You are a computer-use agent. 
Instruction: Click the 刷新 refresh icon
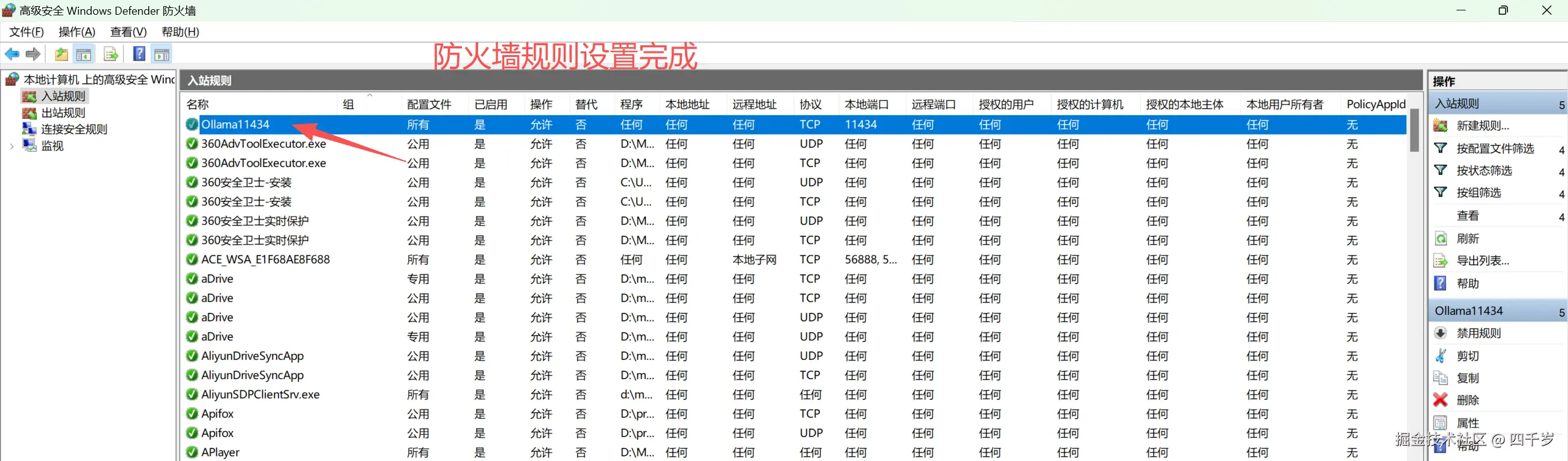(1441, 239)
